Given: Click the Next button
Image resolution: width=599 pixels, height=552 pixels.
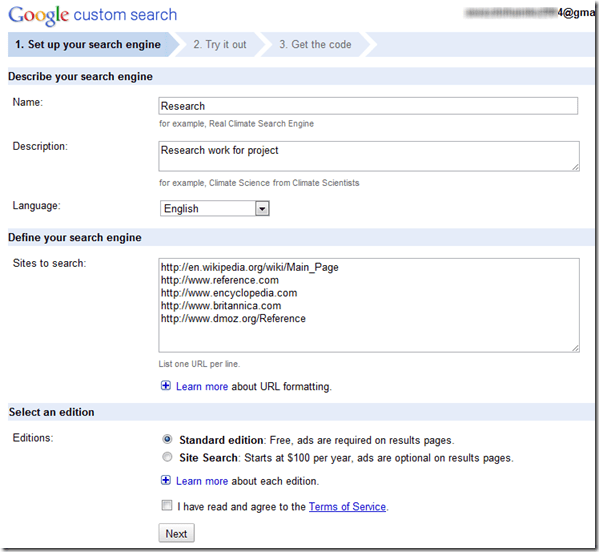Looking at the screenshot, I should click(x=176, y=533).
